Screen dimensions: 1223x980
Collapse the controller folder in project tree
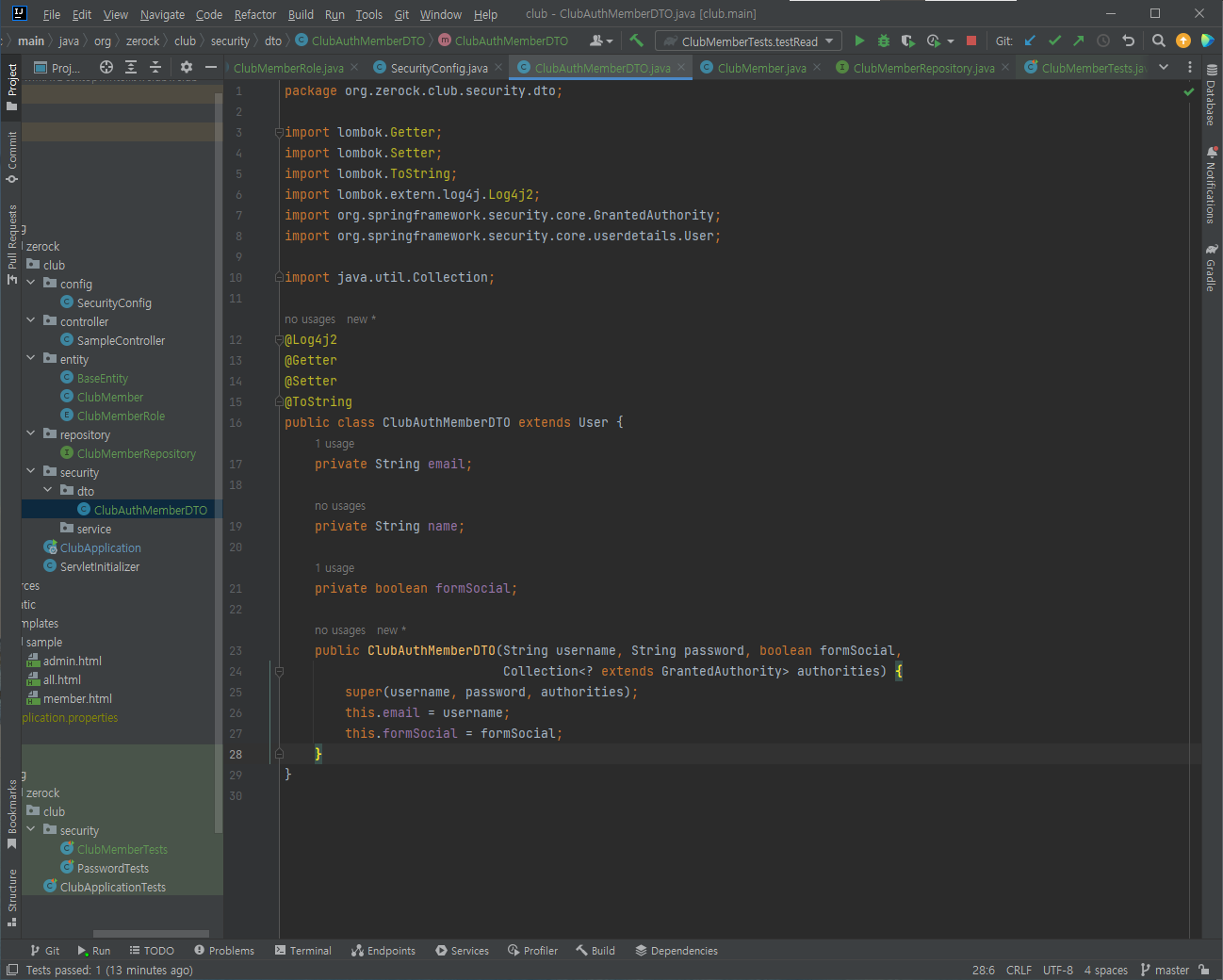[x=31, y=320]
